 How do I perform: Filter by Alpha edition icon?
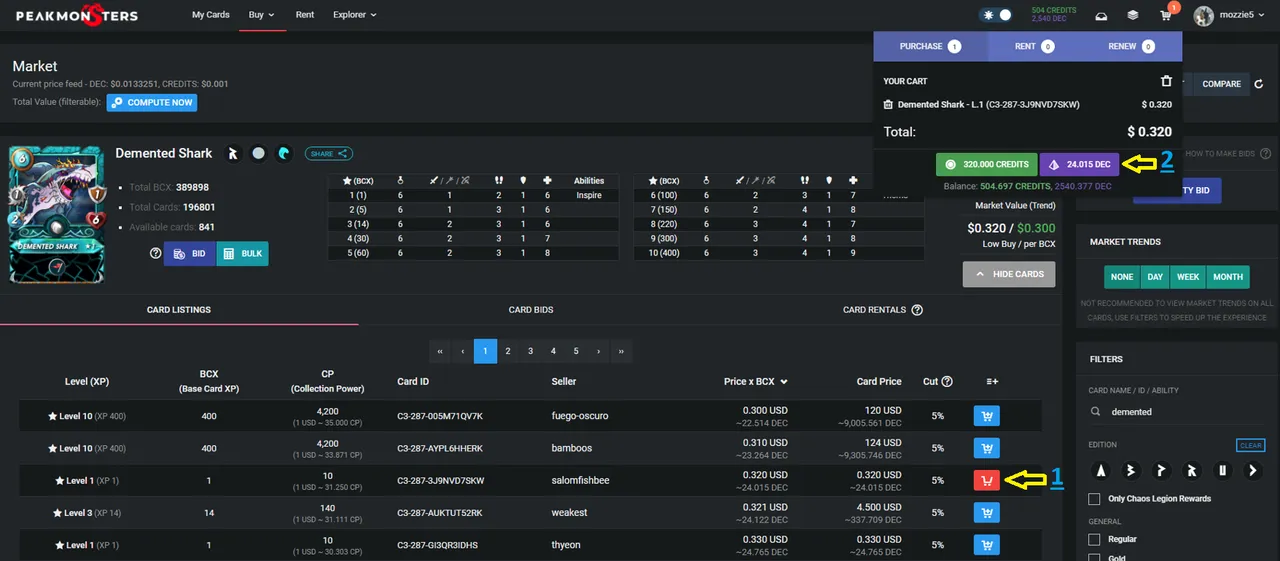pos(1101,470)
